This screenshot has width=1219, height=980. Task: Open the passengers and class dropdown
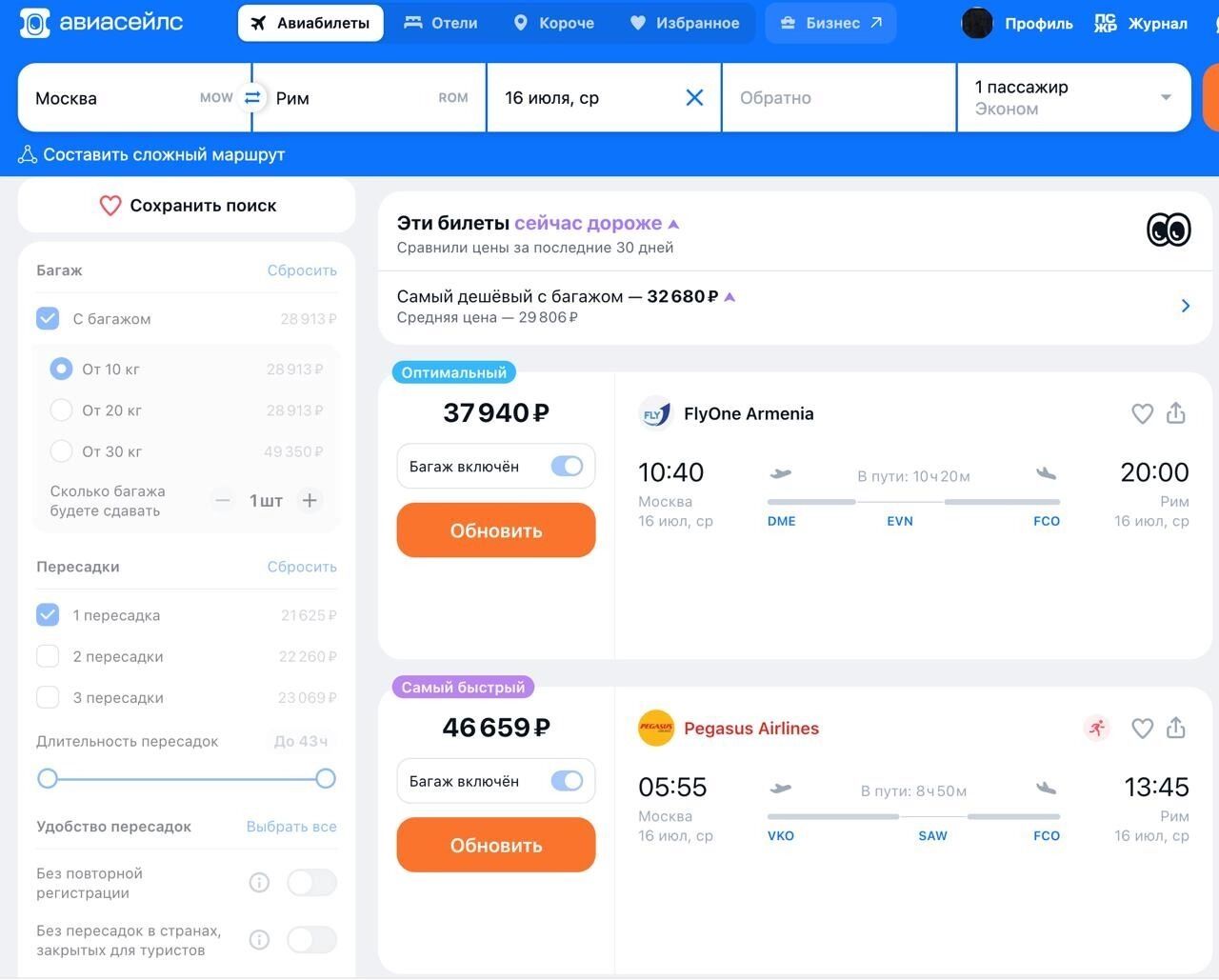click(1073, 97)
